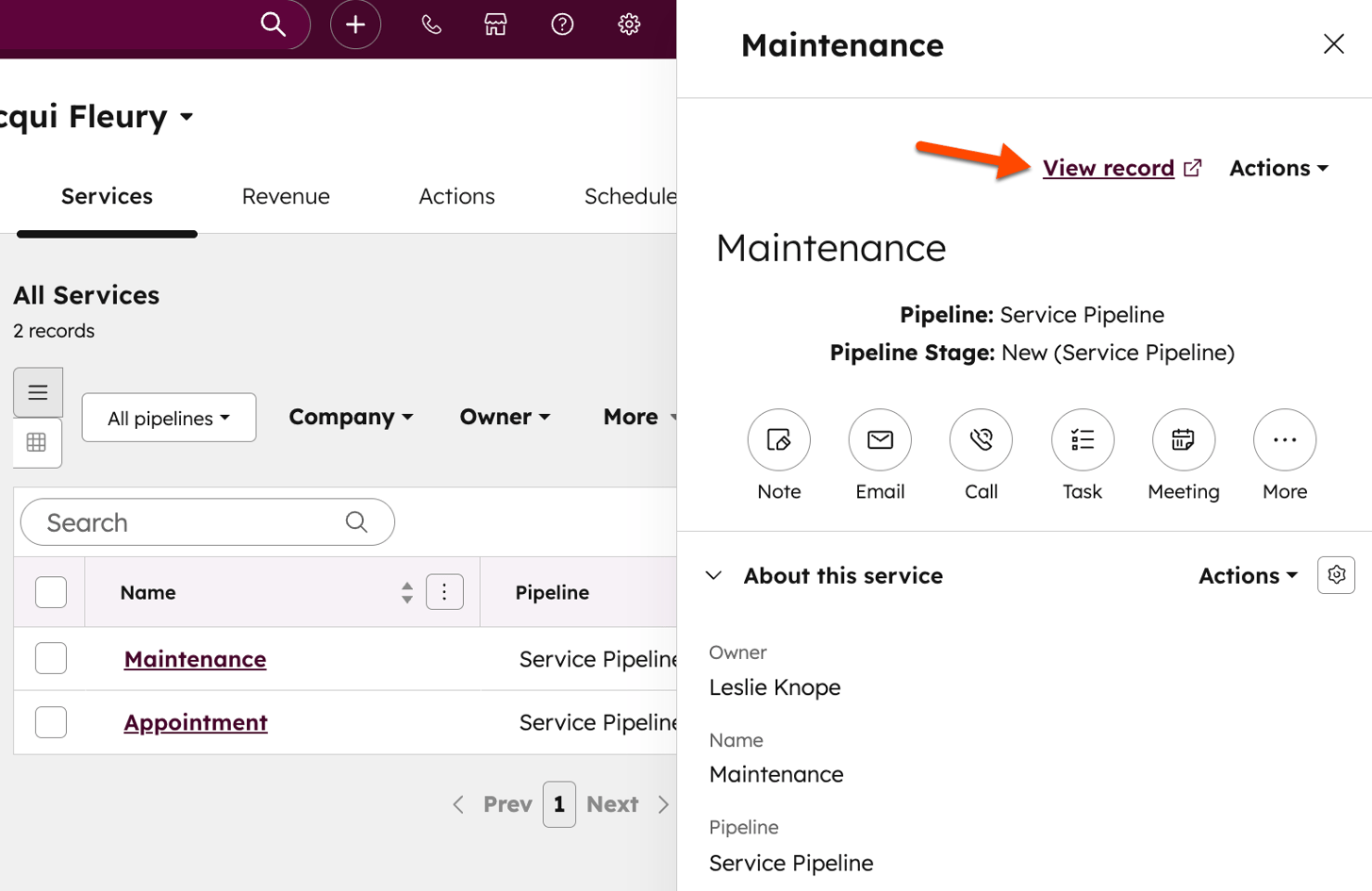Select the Maintenance row checkbox
Viewport: 1372px width, 891px height.
coord(50,658)
